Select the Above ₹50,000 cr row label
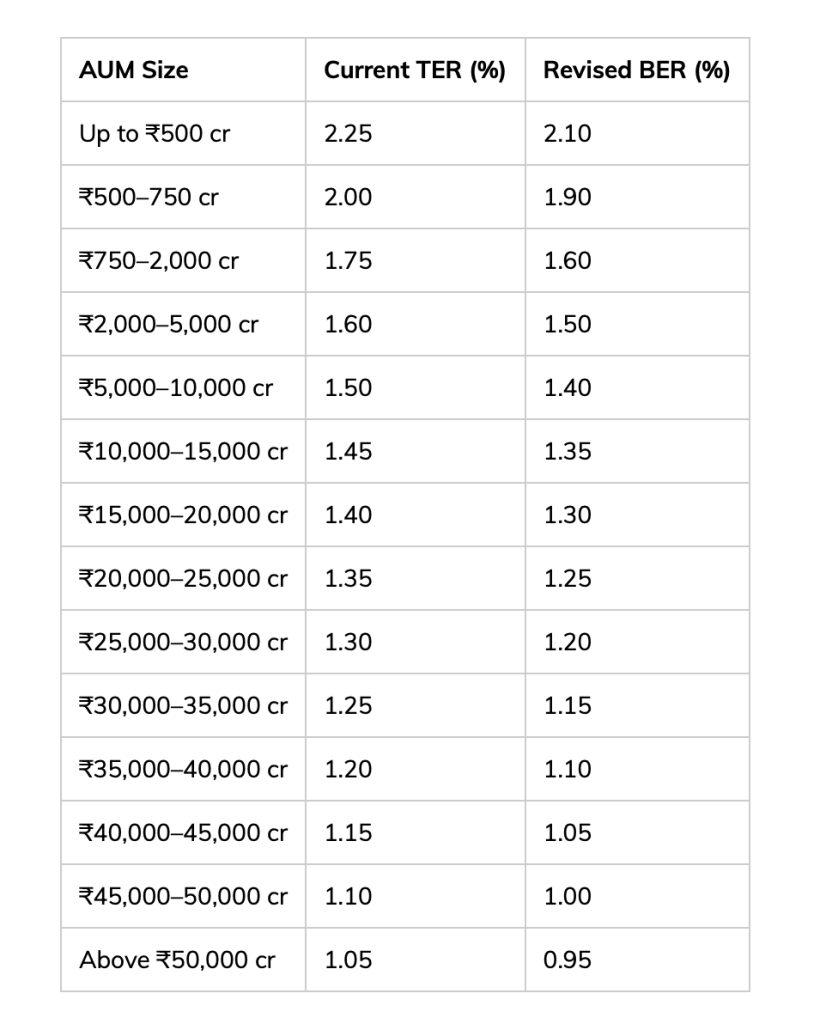Screen dimensions: 826x1024 tap(177, 960)
